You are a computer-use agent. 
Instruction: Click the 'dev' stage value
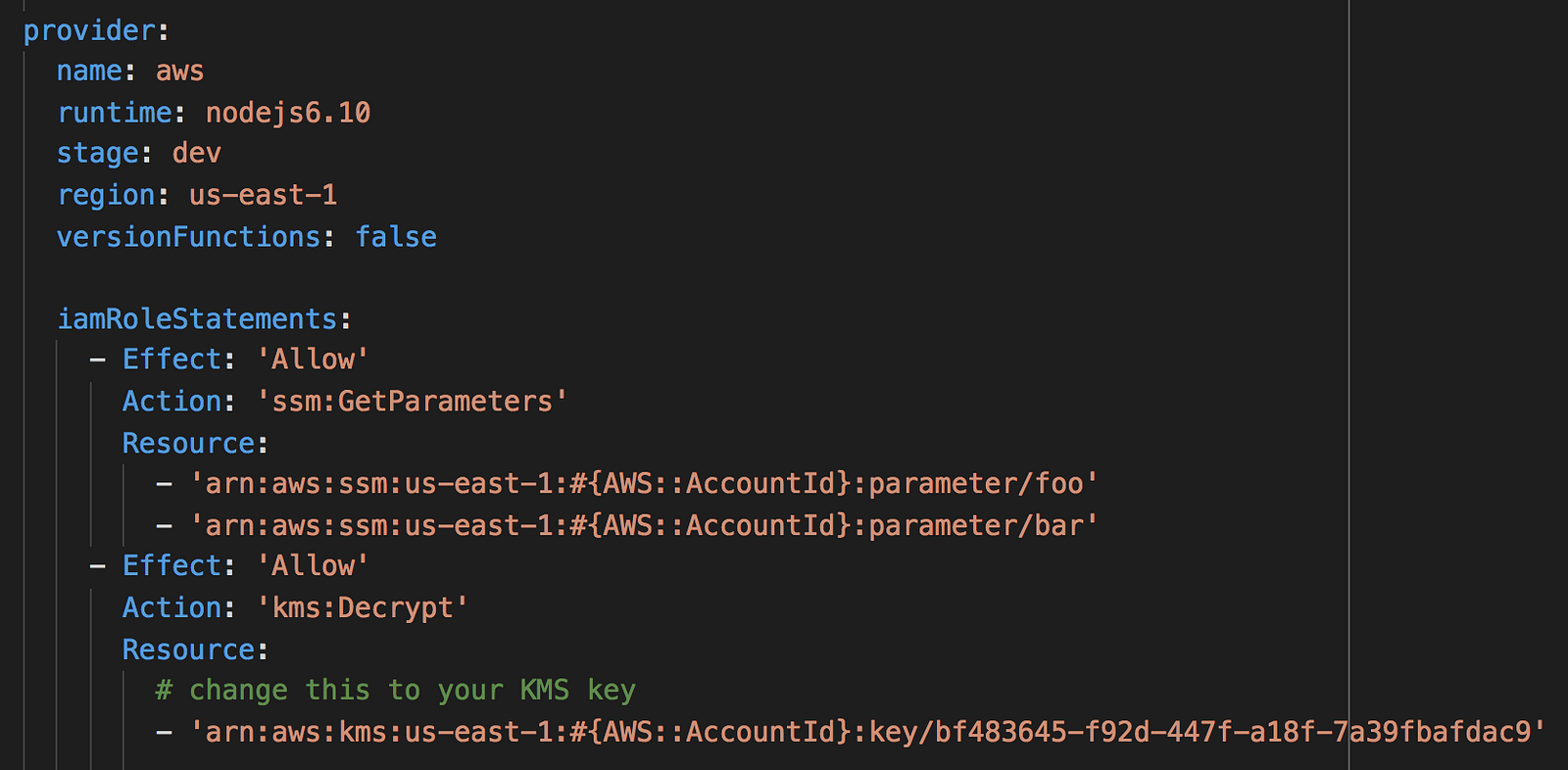196,154
